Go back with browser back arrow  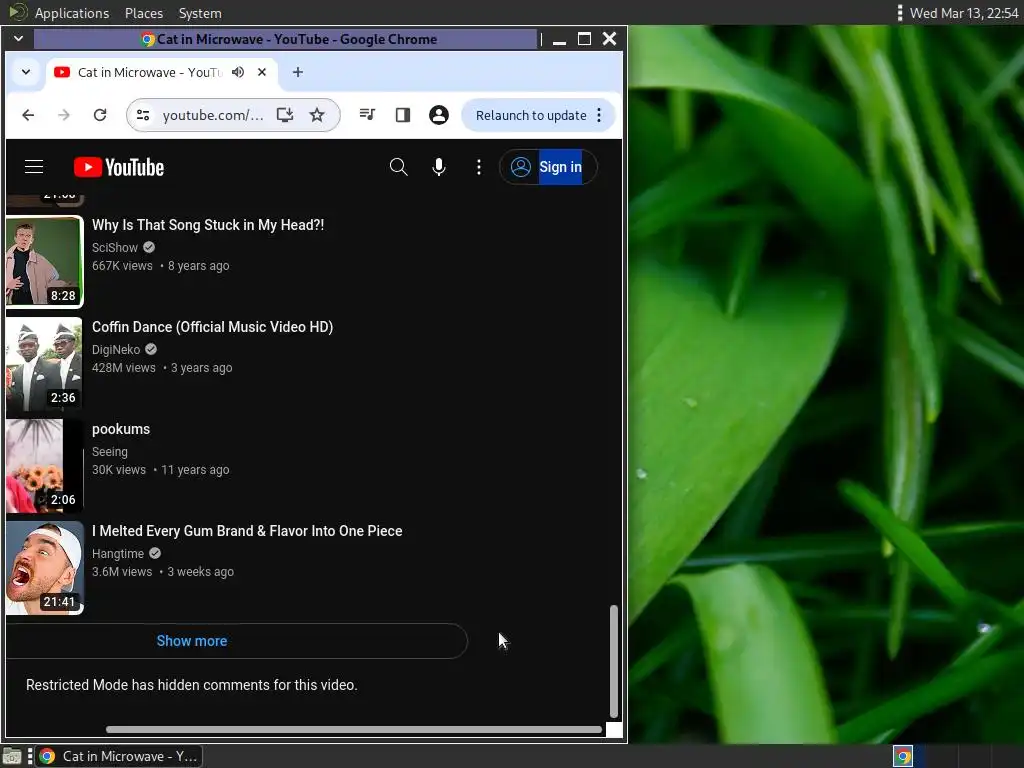(x=28, y=116)
